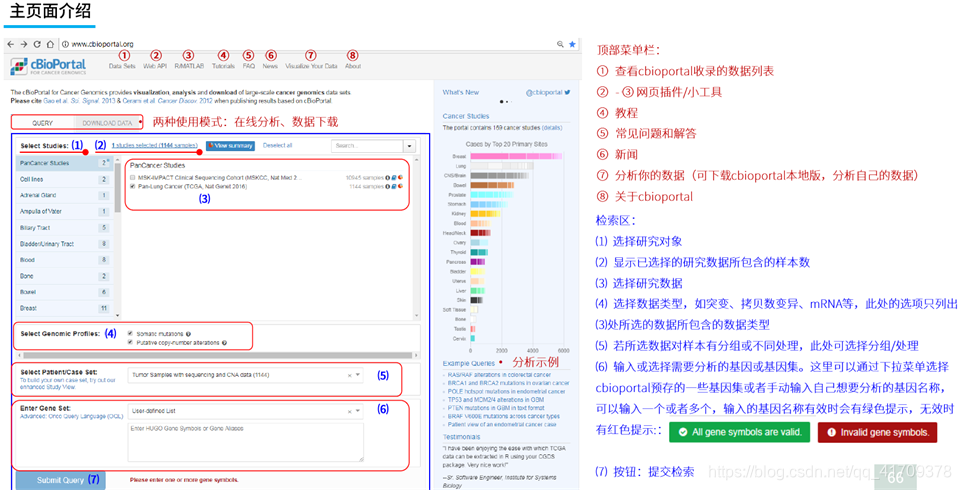Go to browser home page icon
Image resolution: width=961 pixels, height=490 pixels.
[50, 44]
